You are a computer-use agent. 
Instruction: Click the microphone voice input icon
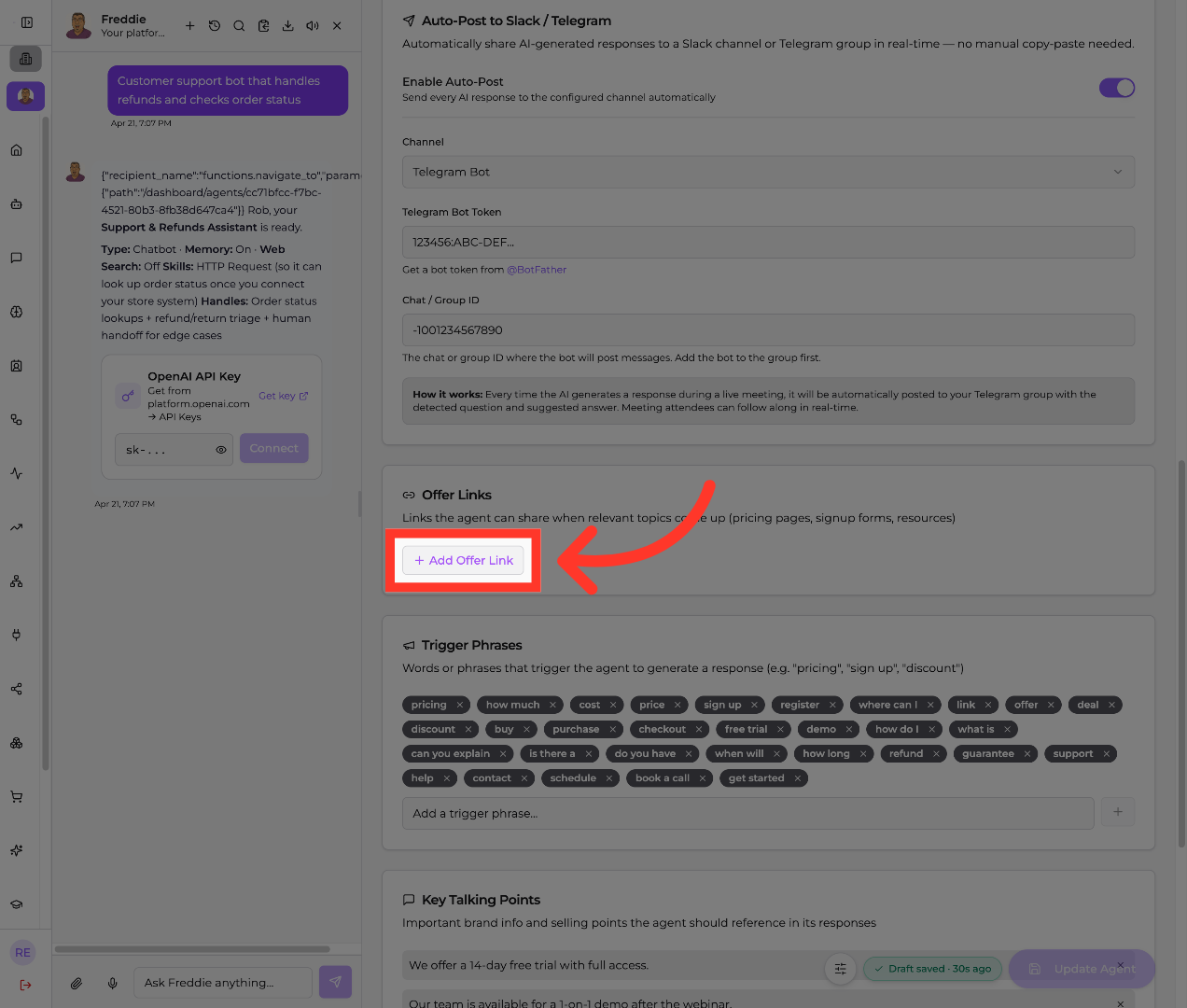(113, 983)
